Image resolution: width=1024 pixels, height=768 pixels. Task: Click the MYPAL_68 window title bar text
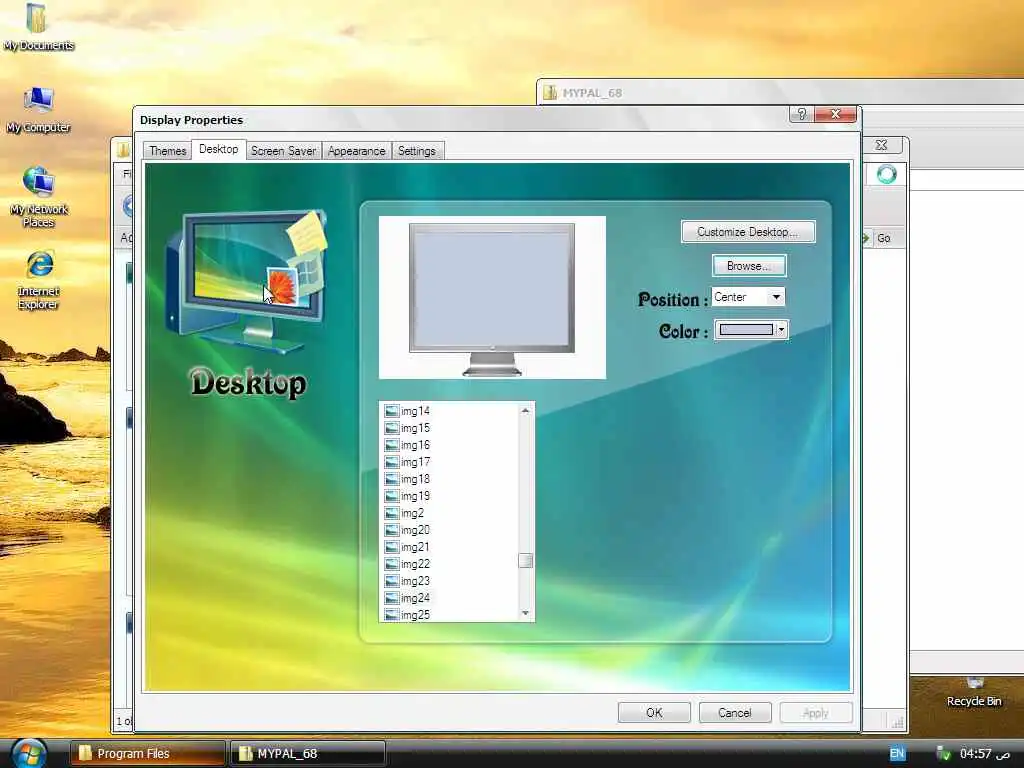(x=592, y=93)
